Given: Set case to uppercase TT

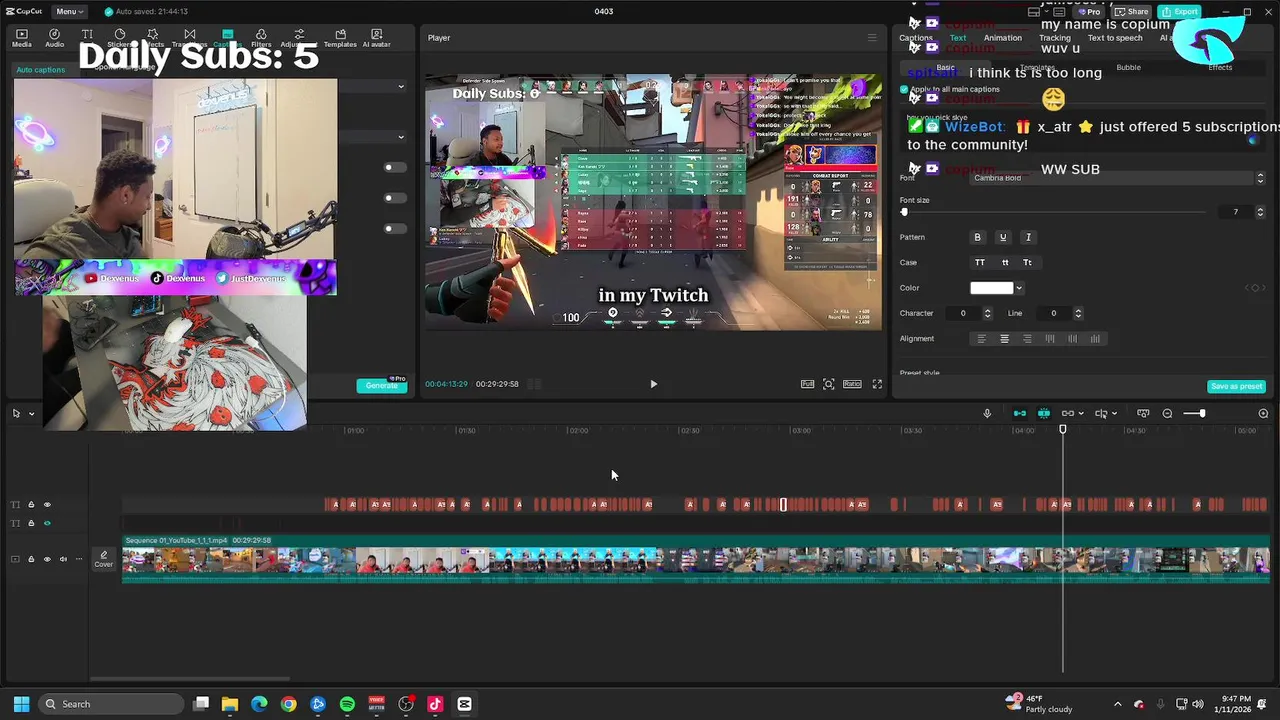Looking at the screenshot, I should 980,262.
